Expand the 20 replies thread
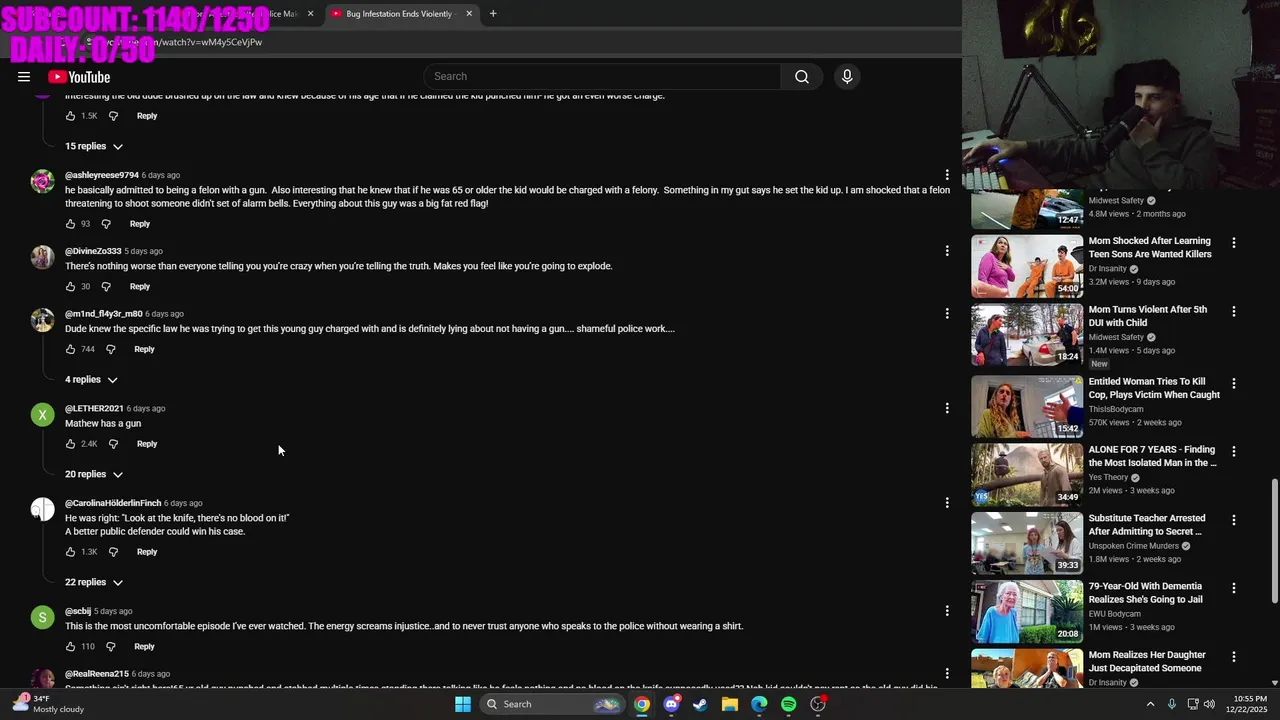This screenshot has width=1280, height=720. click(x=94, y=474)
